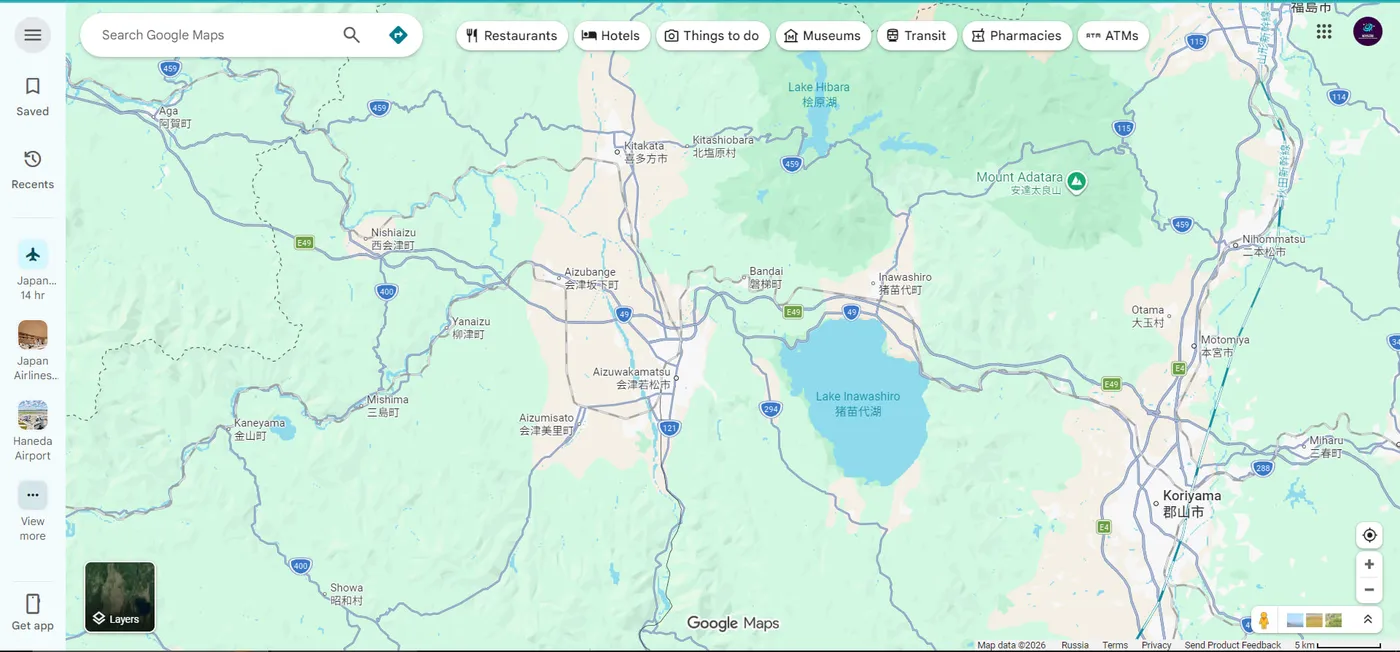The image size is (1400, 652).
Task: Open the Japan 14 hr flight shortcut
Action: [33, 270]
